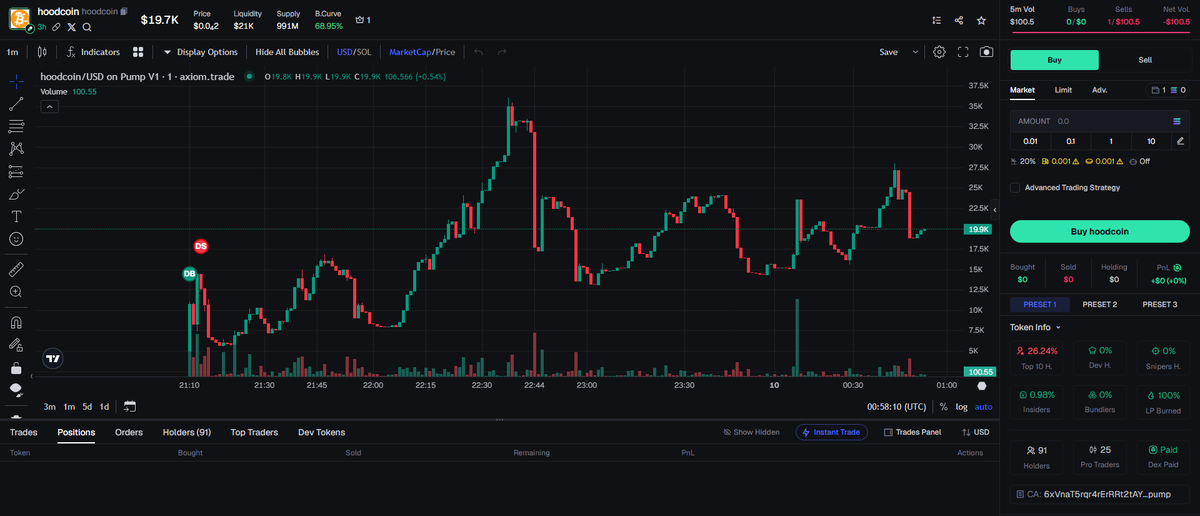This screenshot has height=516, width=1200.
Task: Toggle USD unit in positions panel
Action: click(975, 432)
